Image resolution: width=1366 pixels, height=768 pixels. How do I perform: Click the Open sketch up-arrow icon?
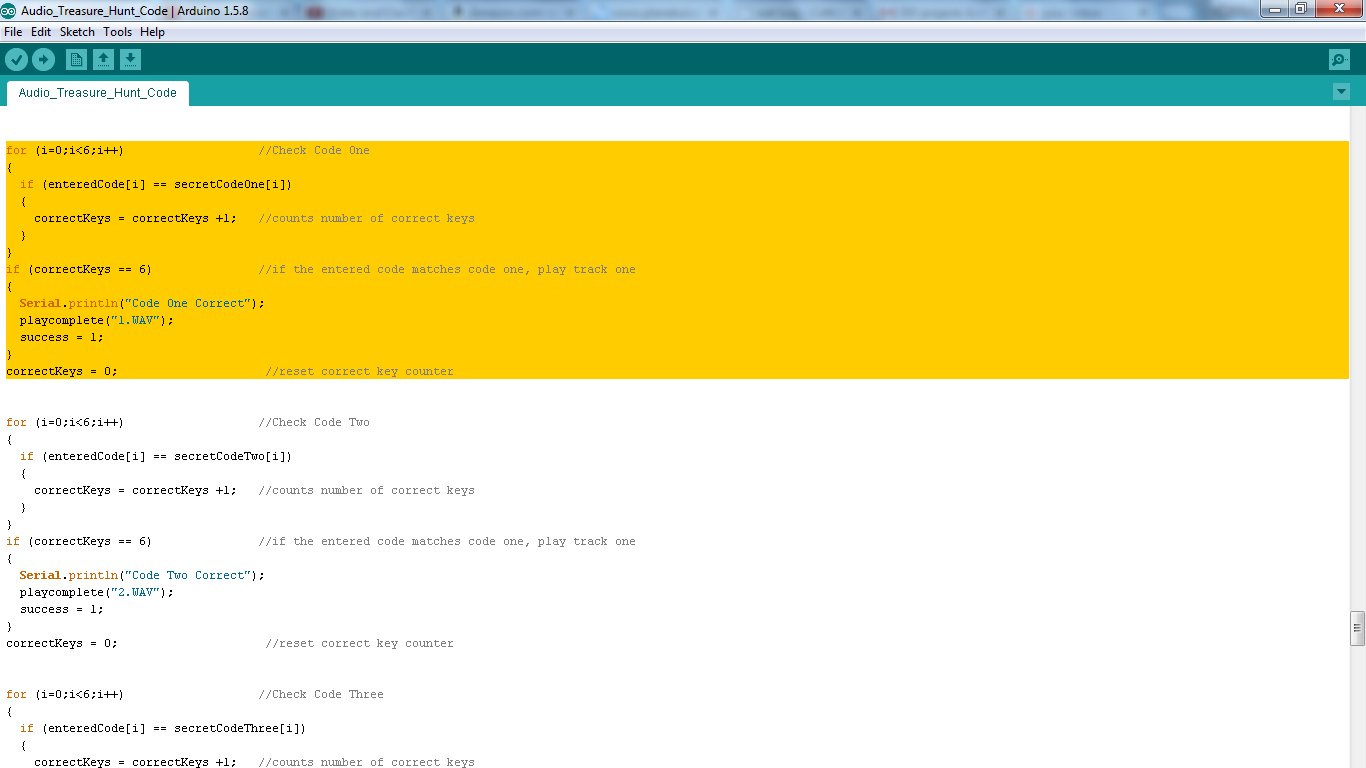click(x=103, y=60)
